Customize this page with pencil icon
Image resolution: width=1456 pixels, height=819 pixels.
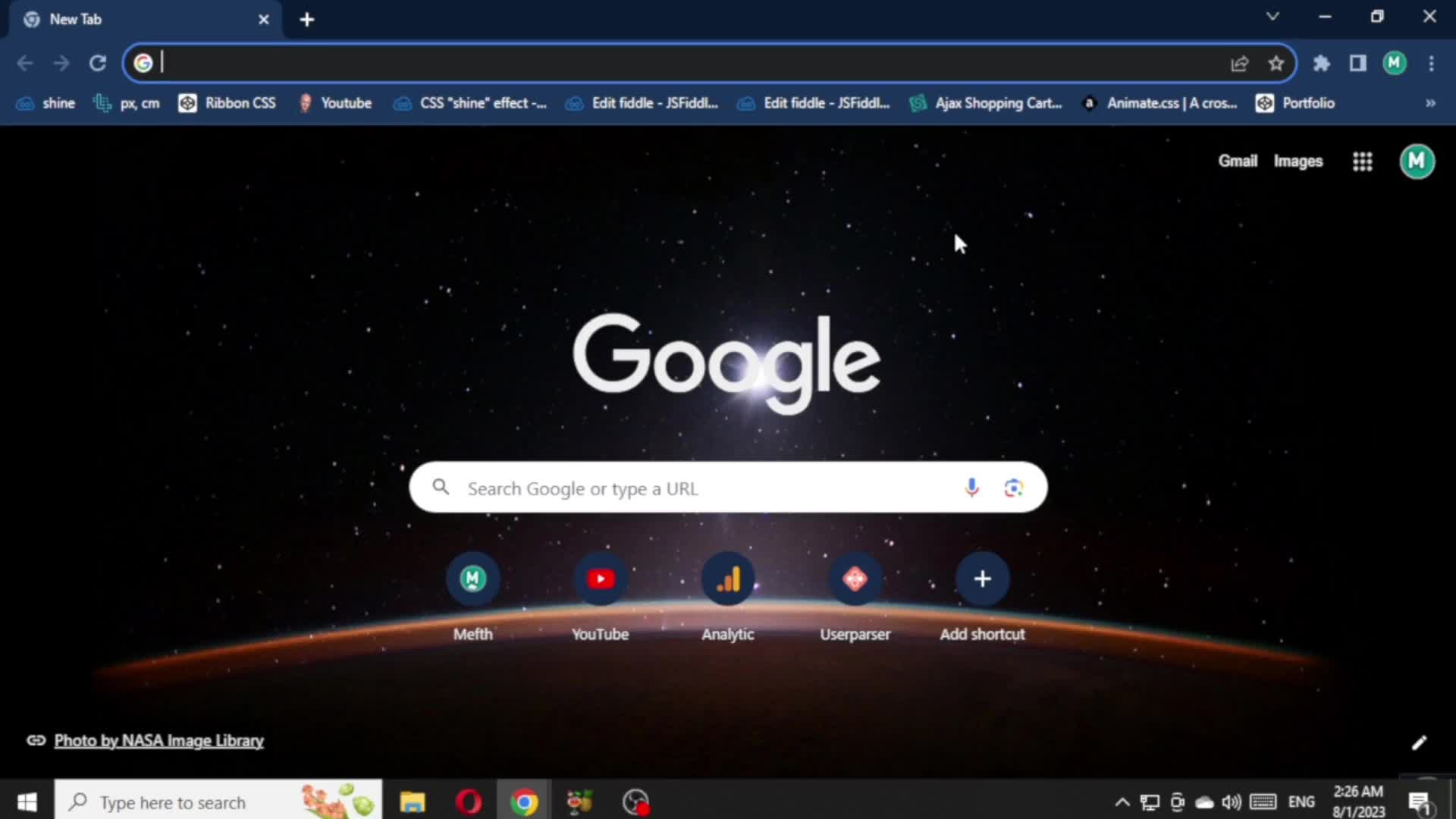point(1419,742)
